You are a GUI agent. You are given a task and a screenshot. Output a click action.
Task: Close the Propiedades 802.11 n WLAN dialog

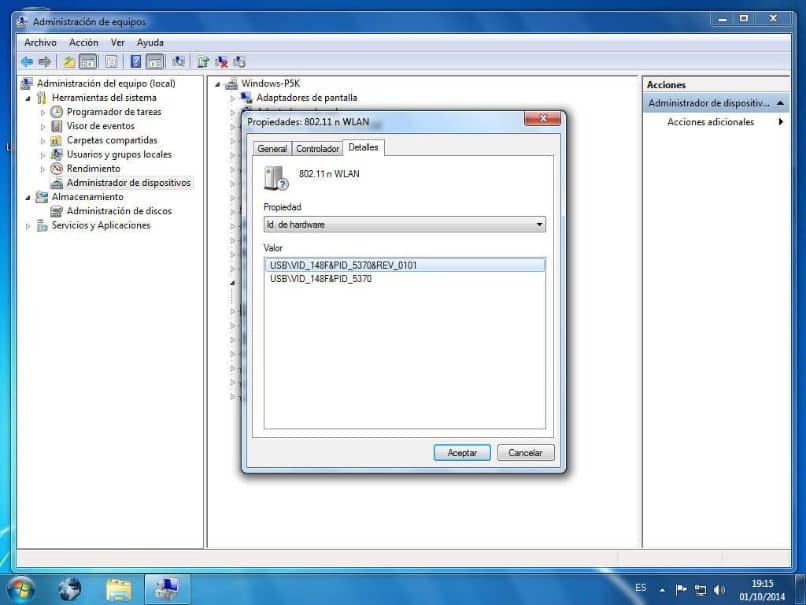543,118
